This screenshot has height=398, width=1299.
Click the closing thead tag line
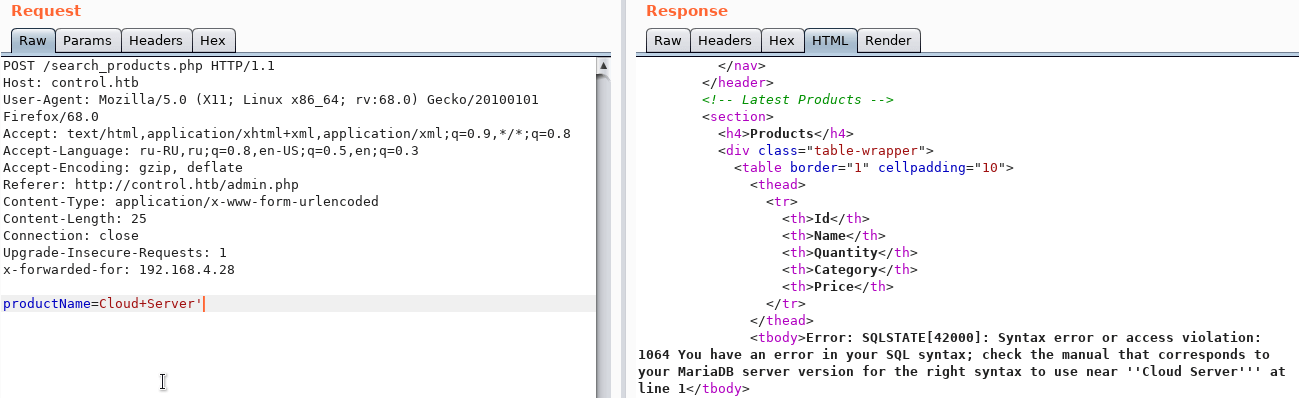[782, 321]
